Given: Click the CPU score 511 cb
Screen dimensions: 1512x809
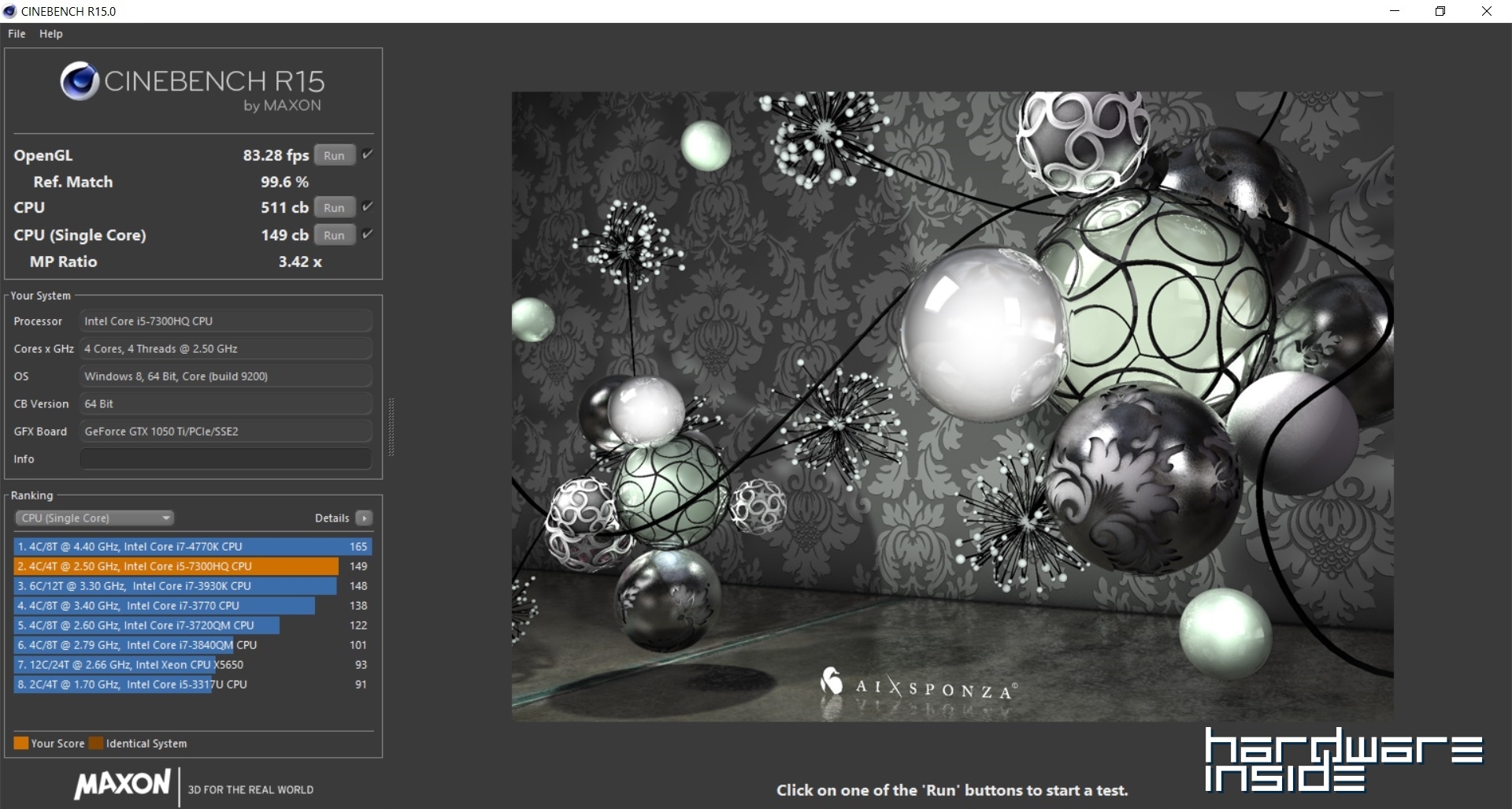Looking at the screenshot, I should [284, 207].
